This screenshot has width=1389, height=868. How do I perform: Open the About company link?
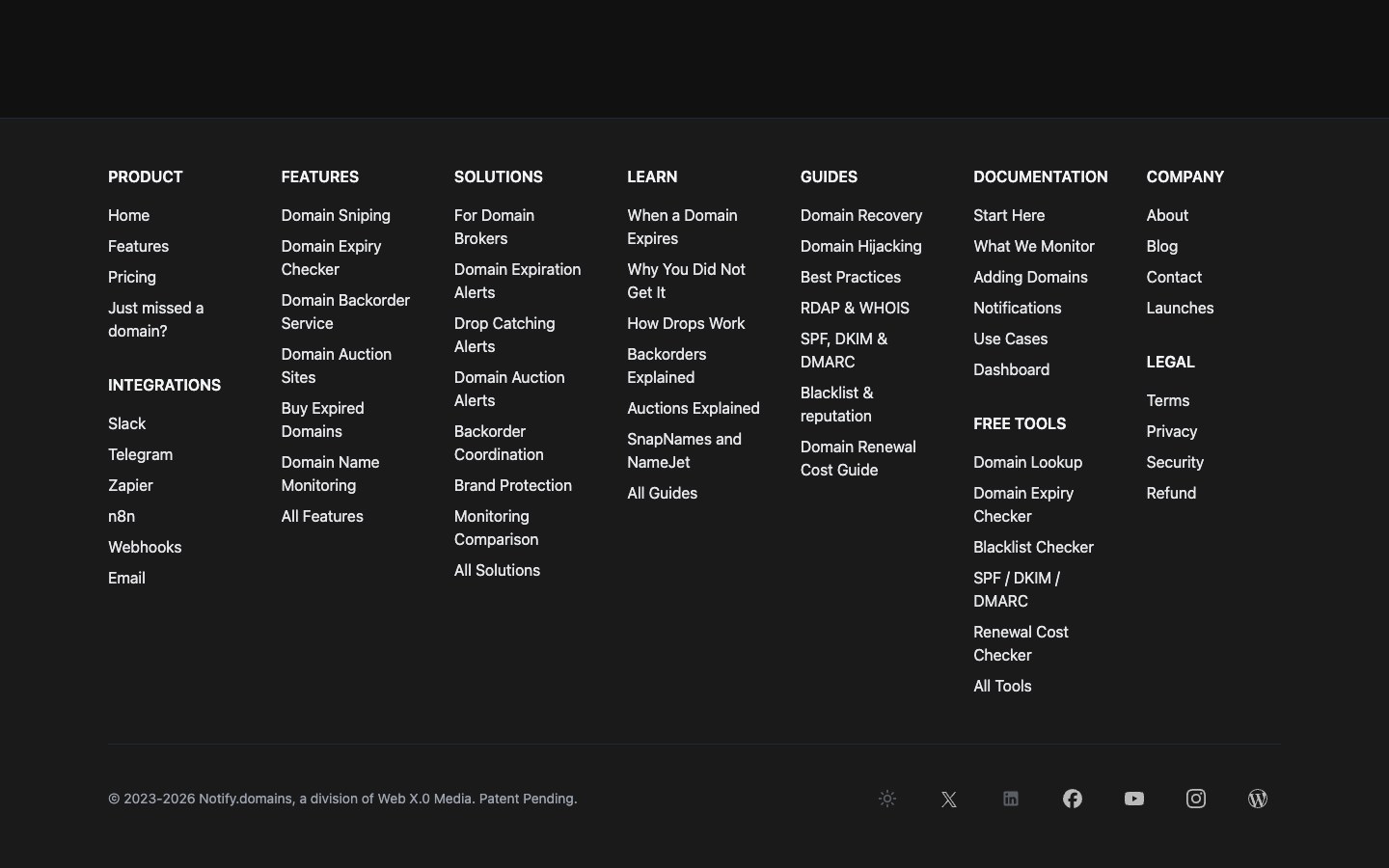[x=1167, y=215]
